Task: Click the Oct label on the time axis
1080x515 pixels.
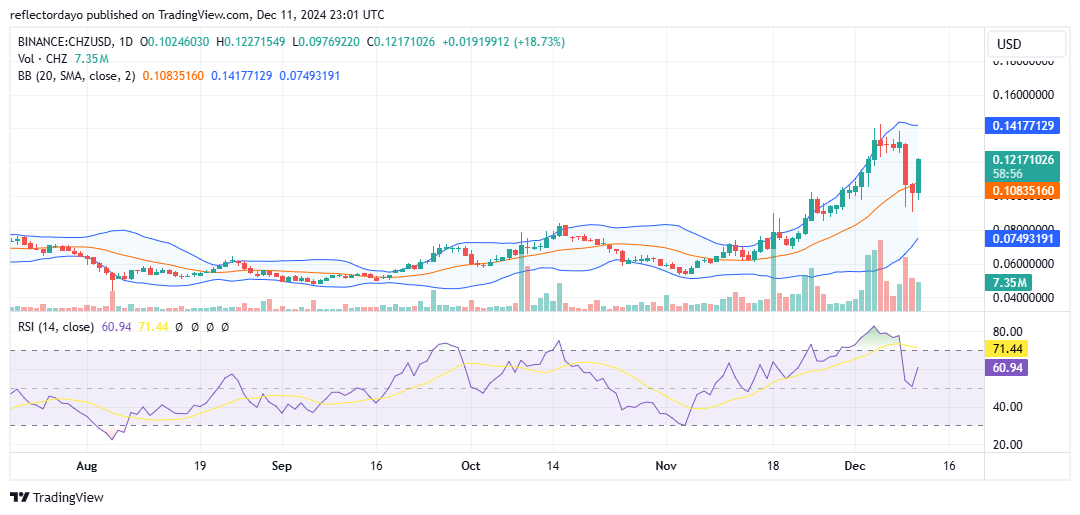Action: click(470, 466)
